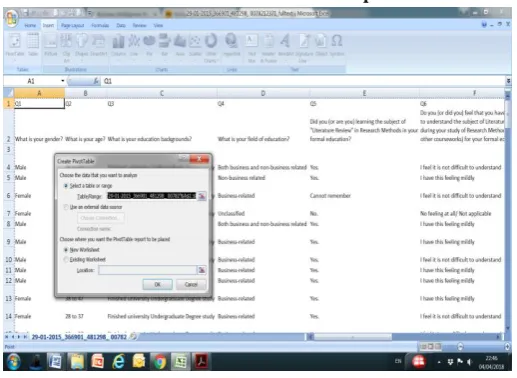Image resolution: width=517 pixels, height=378 pixels.
Task: Click the Windows Start orb
Action: point(13,362)
